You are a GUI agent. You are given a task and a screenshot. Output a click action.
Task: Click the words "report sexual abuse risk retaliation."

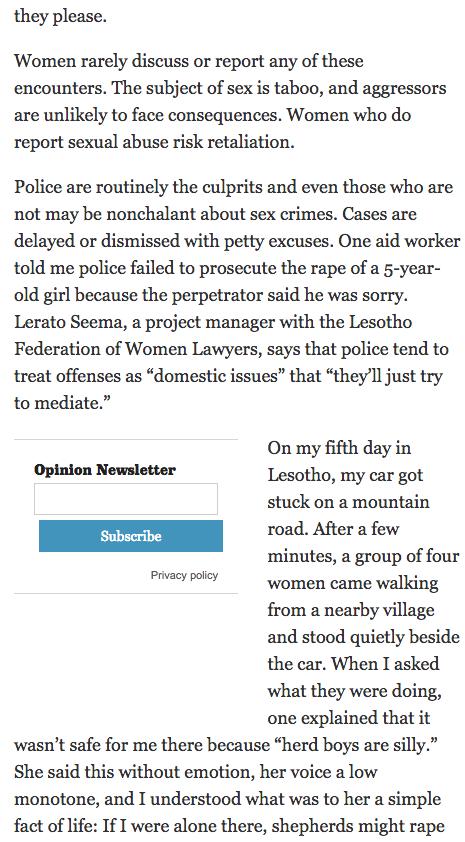154,142
